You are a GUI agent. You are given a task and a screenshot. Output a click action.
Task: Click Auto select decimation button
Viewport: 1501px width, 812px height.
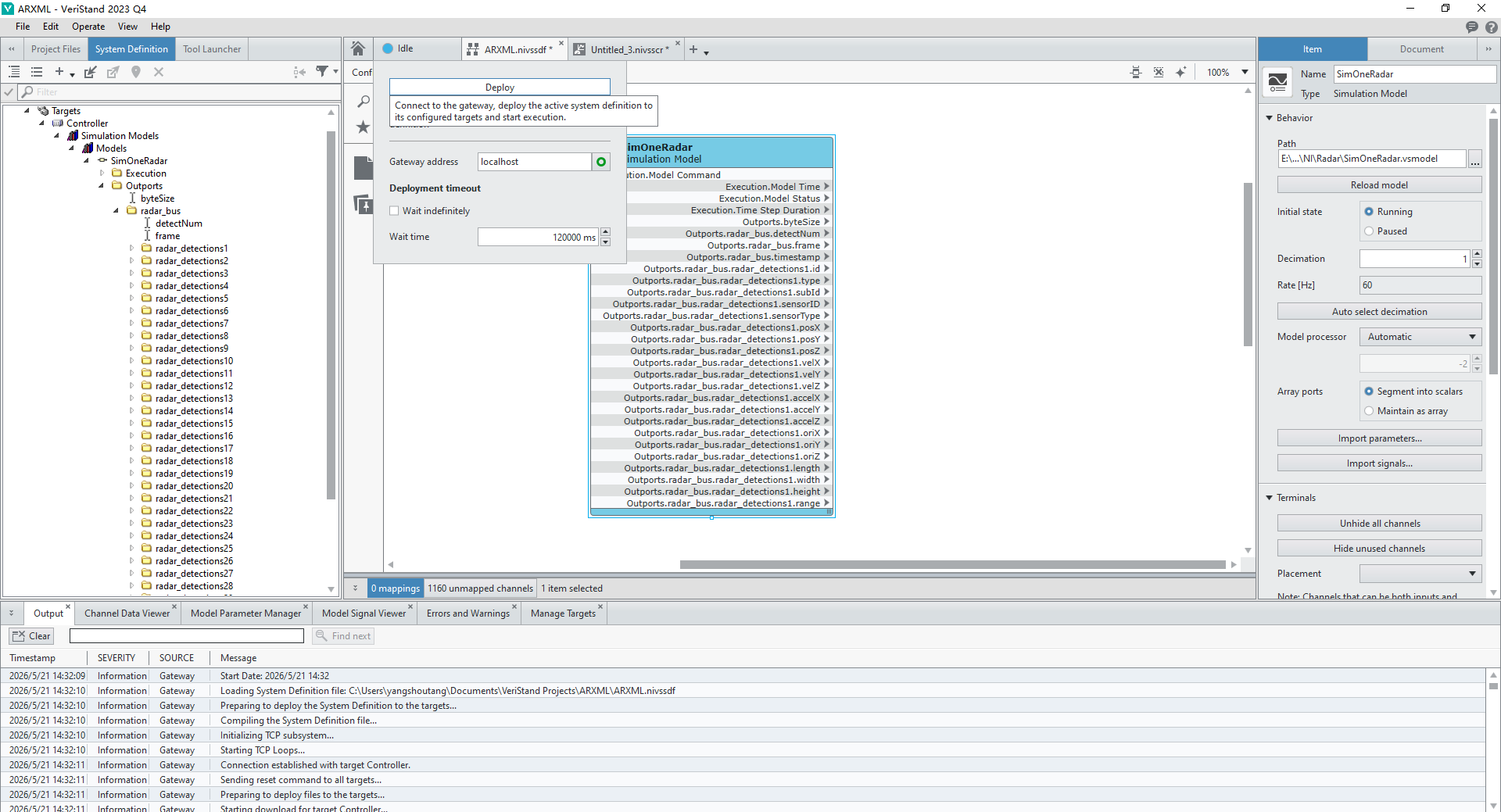tap(1379, 312)
